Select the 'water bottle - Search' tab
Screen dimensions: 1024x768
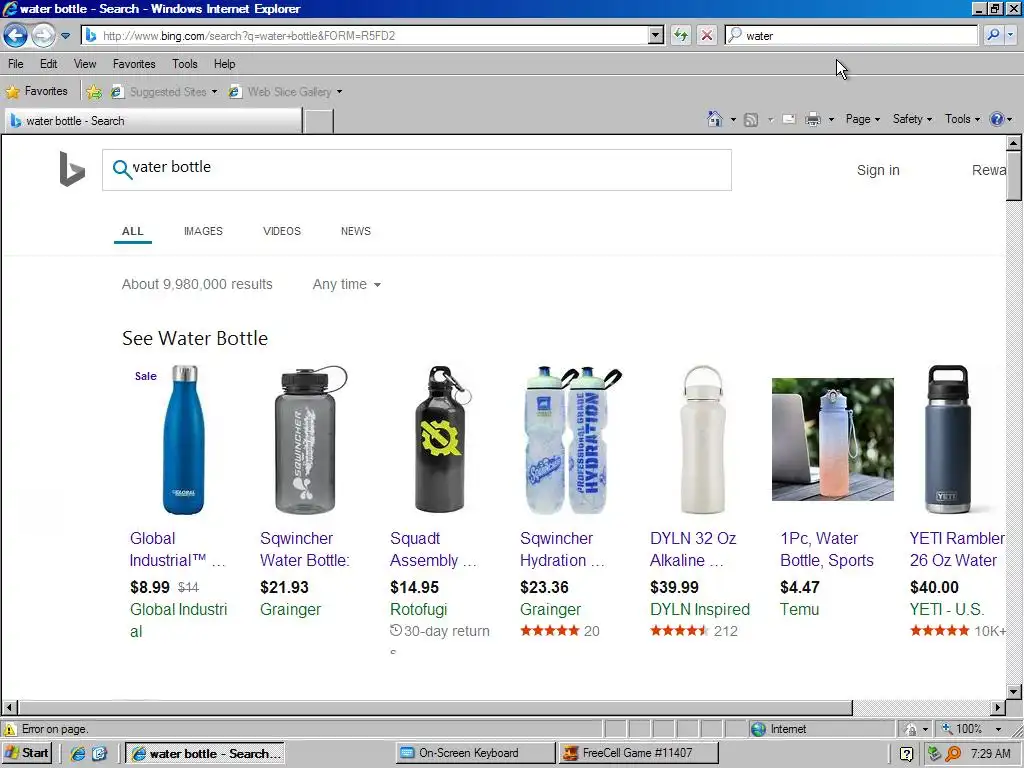pos(153,121)
